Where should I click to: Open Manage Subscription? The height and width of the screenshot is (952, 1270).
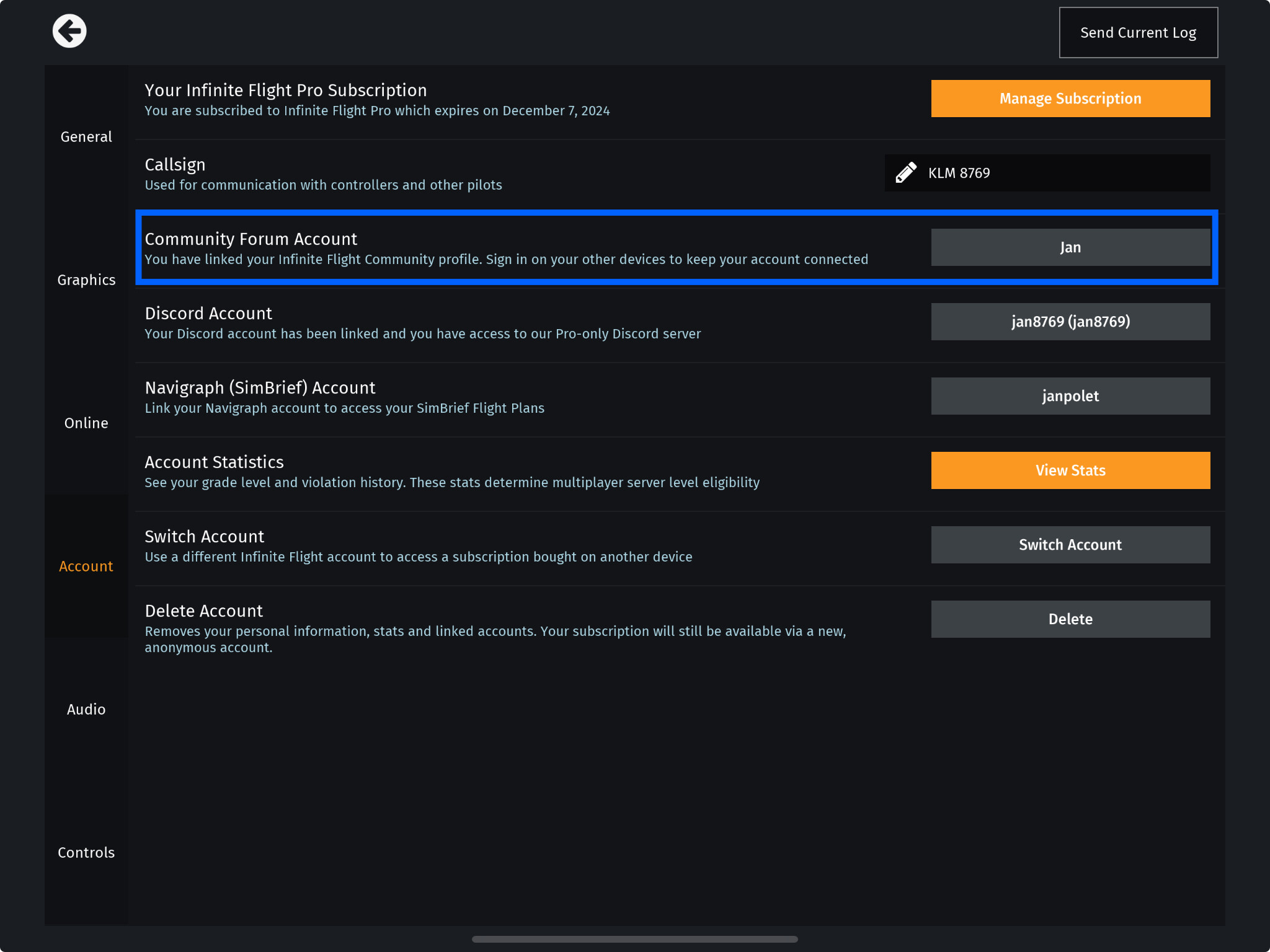click(x=1070, y=99)
